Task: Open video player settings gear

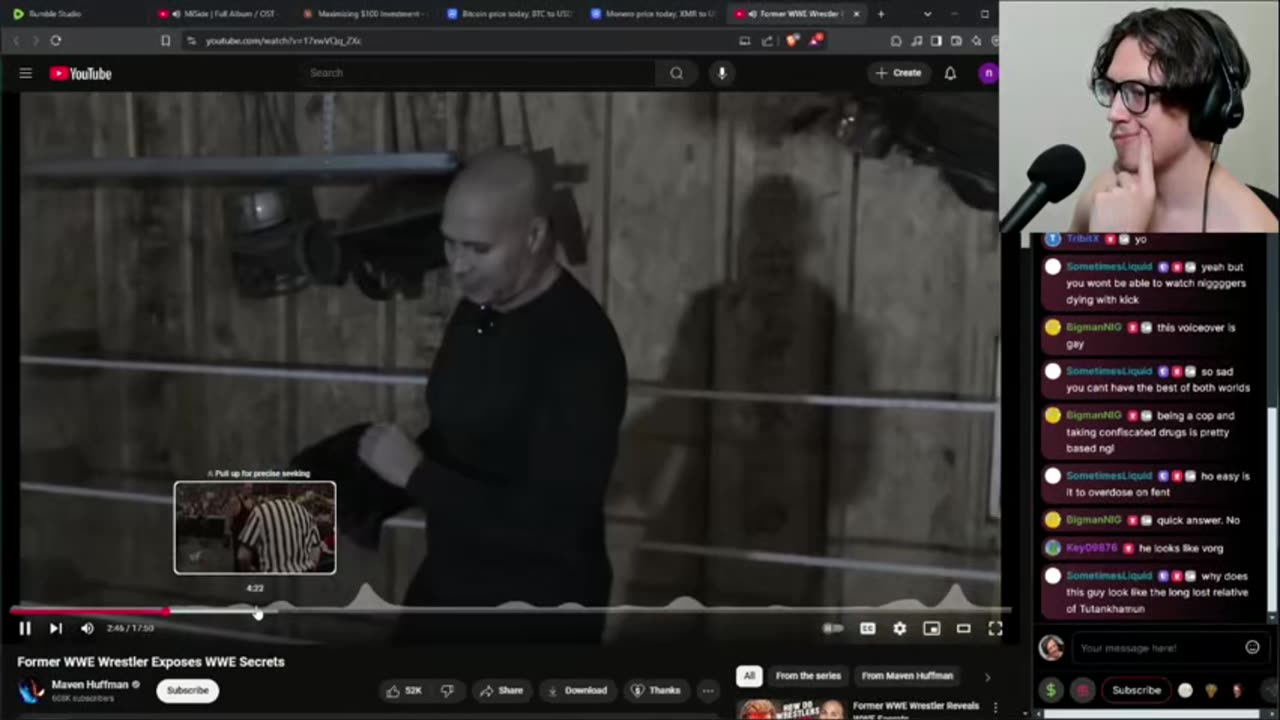Action: pyautogui.click(x=900, y=628)
